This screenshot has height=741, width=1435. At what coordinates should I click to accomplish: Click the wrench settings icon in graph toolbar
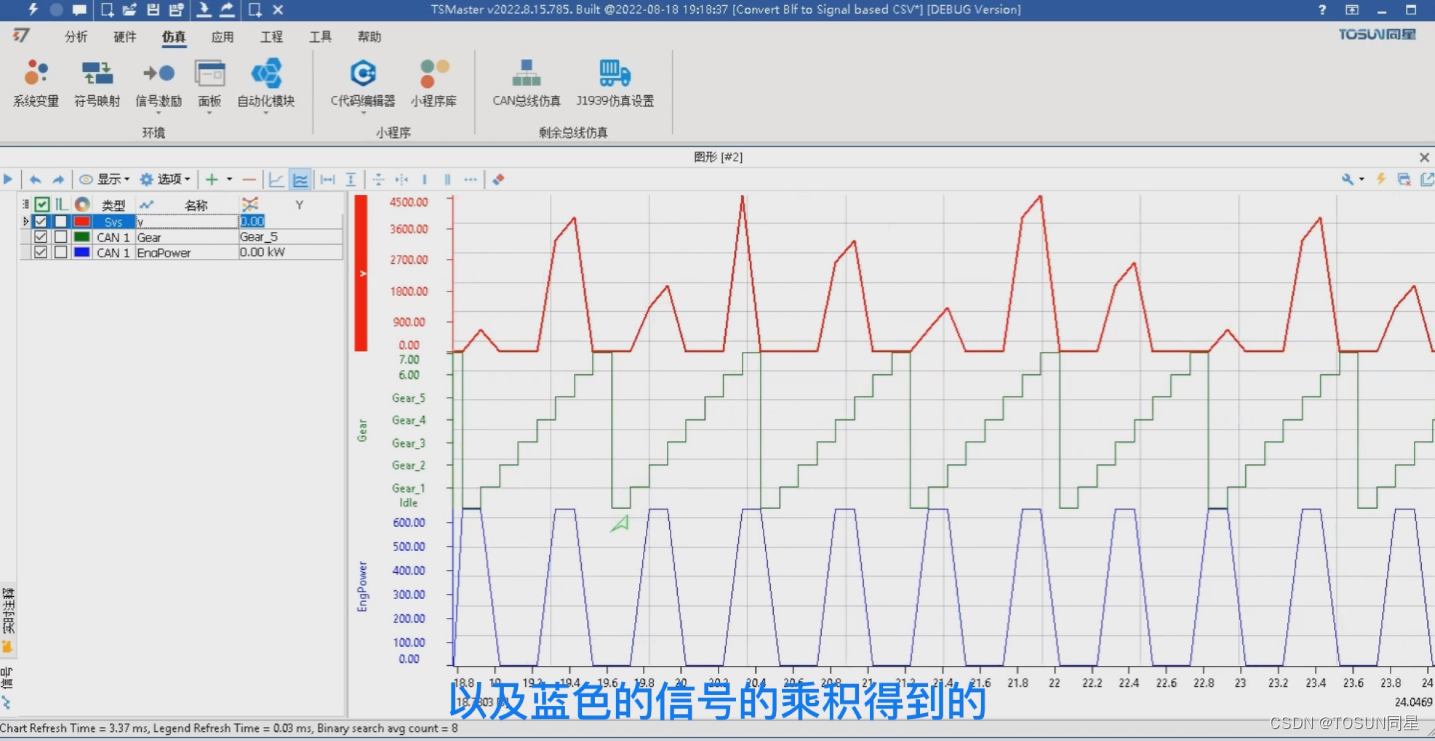point(1345,179)
